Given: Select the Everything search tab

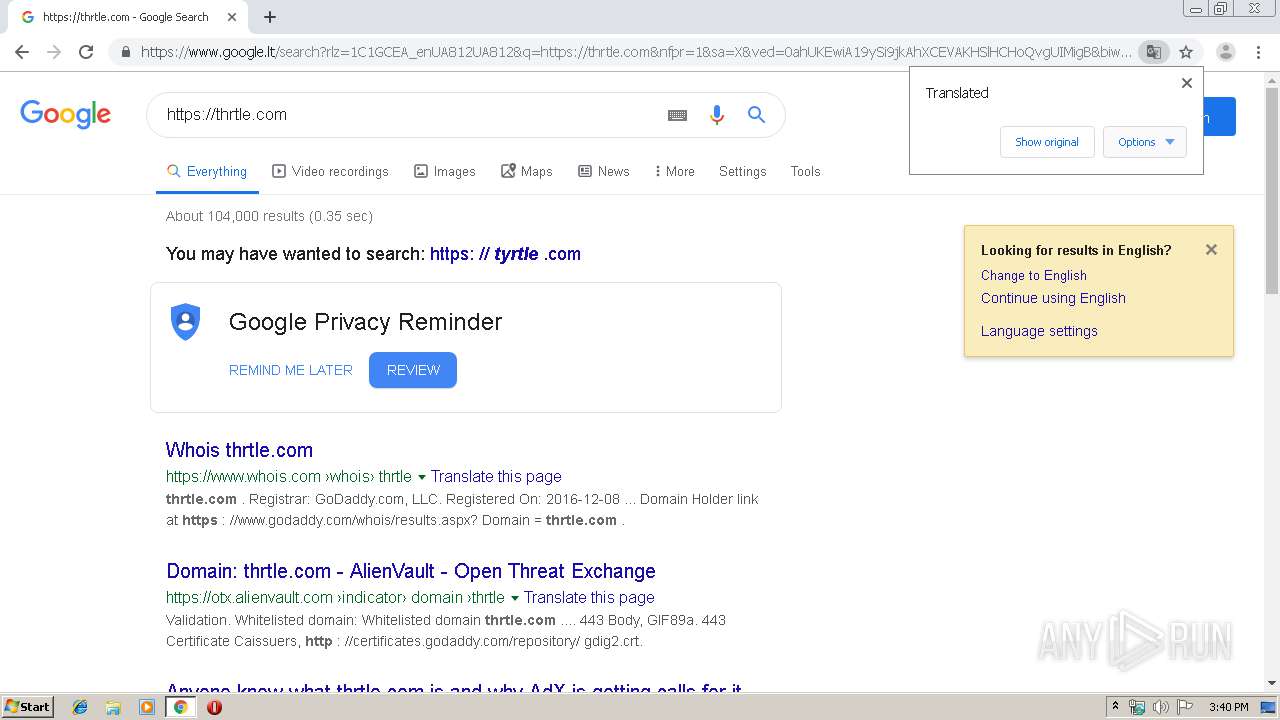Looking at the screenshot, I should (207, 171).
